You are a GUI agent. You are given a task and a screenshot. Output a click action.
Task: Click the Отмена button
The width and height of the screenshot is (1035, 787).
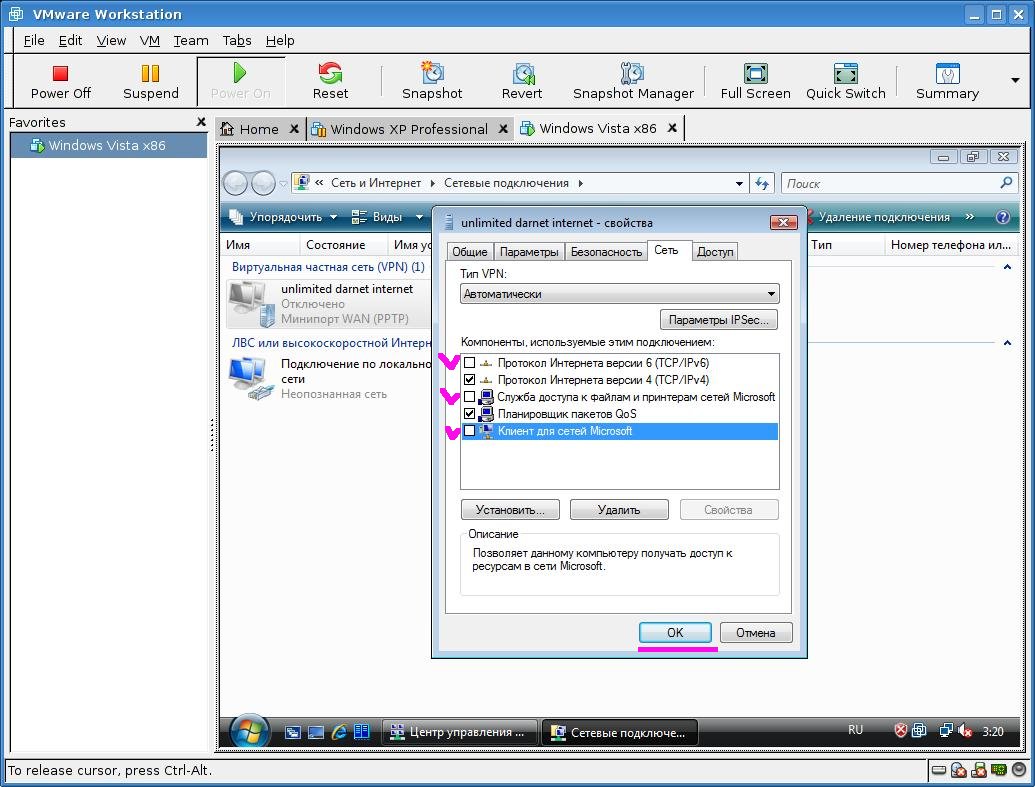pyautogui.click(x=756, y=633)
